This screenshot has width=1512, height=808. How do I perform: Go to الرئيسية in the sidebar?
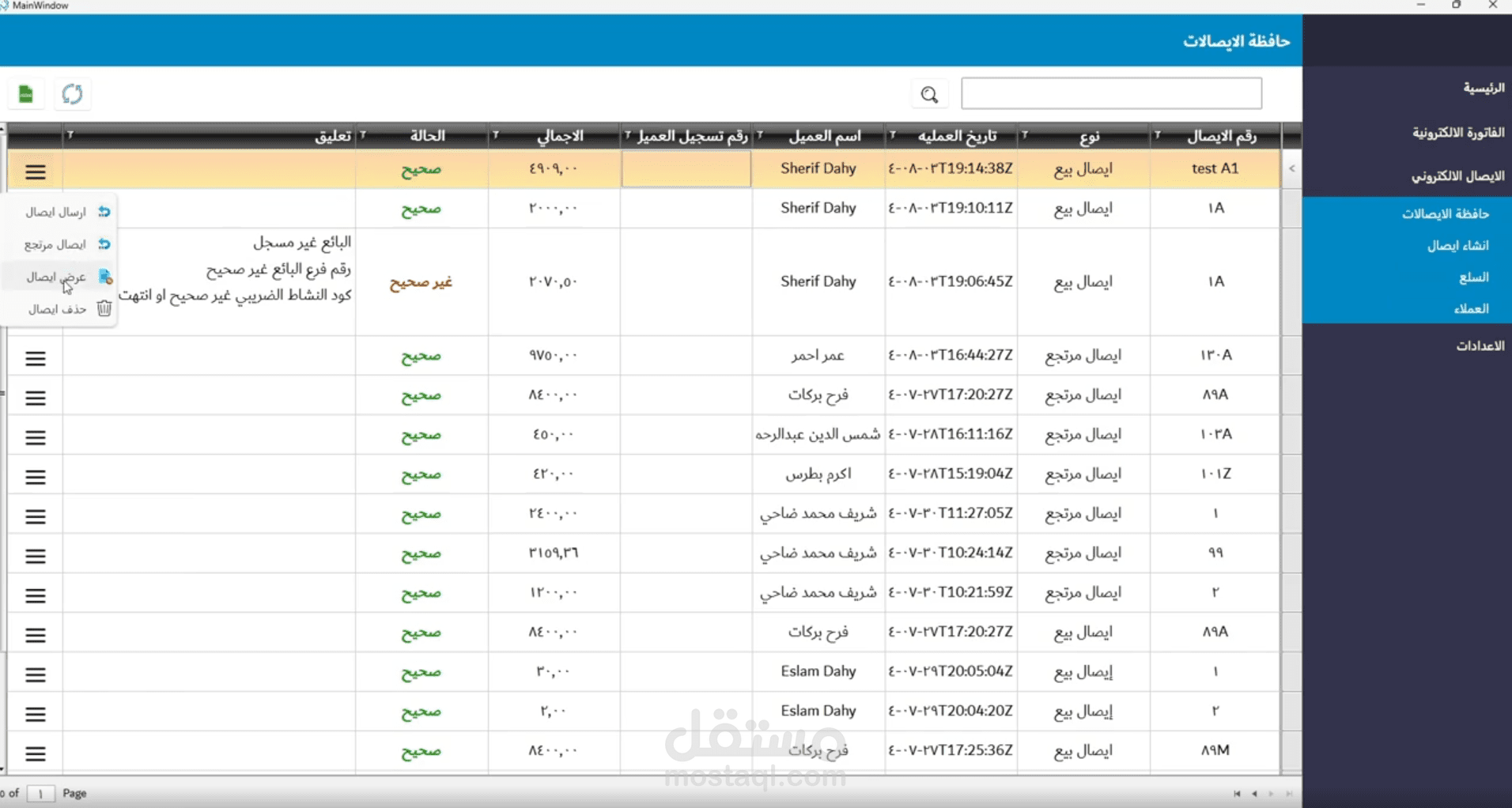(x=1483, y=88)
